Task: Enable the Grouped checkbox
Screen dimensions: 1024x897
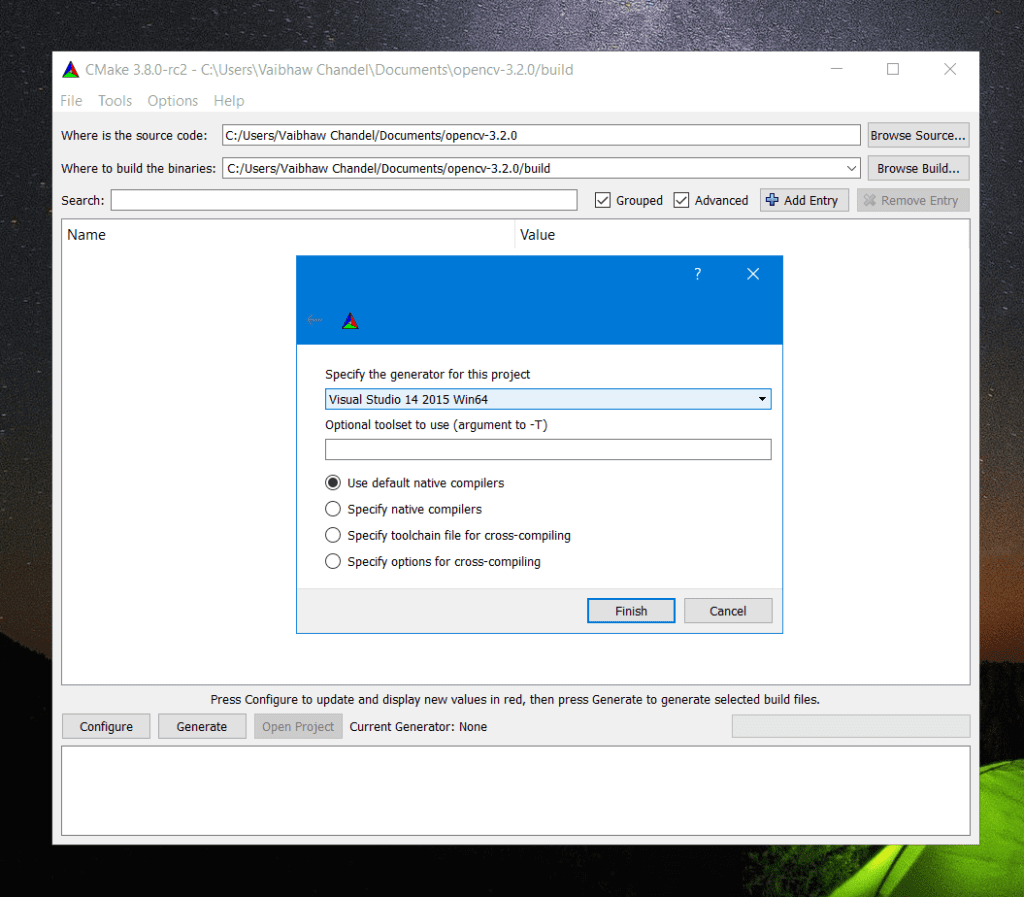Action: pyautogui.click(x=602, y=200)
